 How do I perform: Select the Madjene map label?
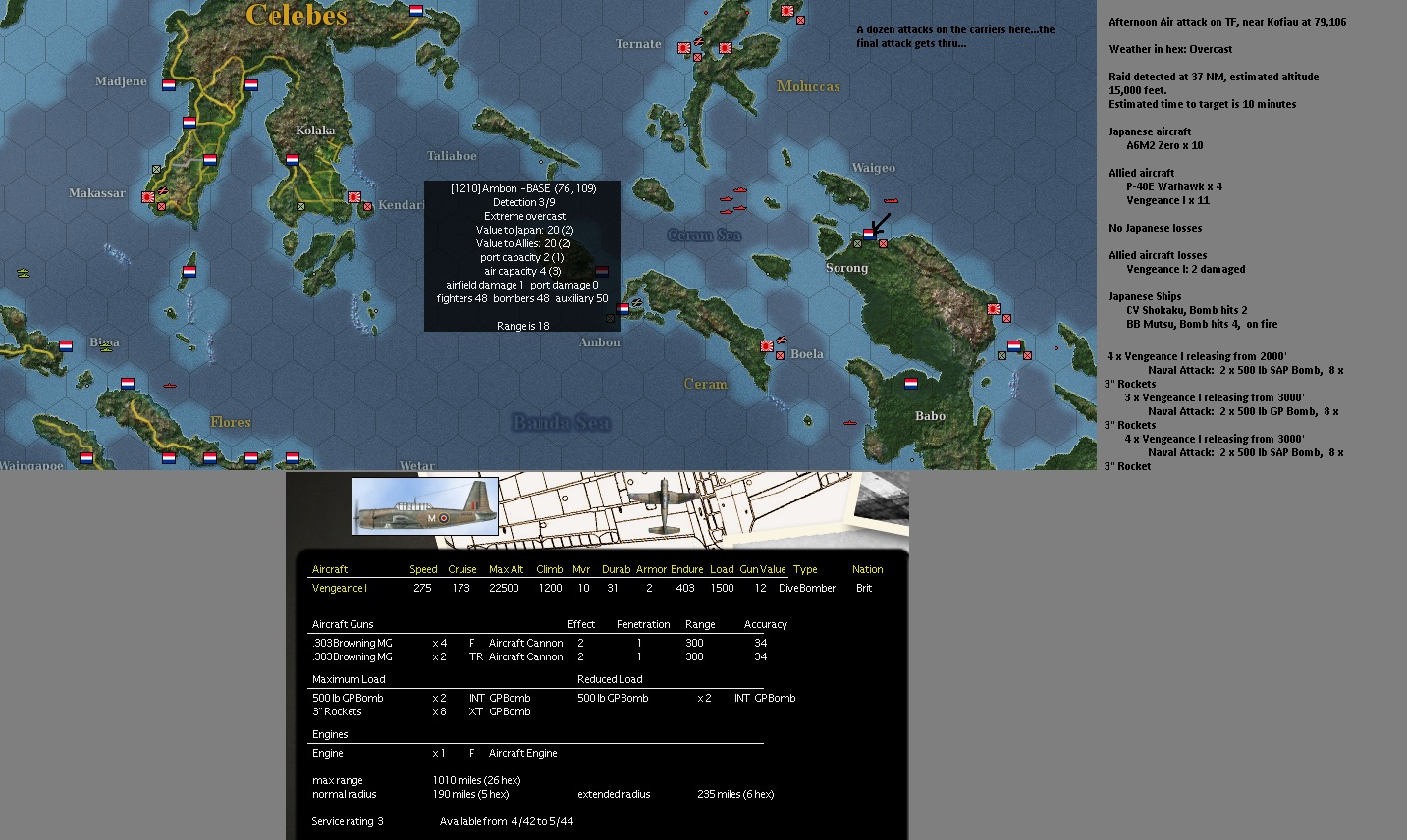121,81
